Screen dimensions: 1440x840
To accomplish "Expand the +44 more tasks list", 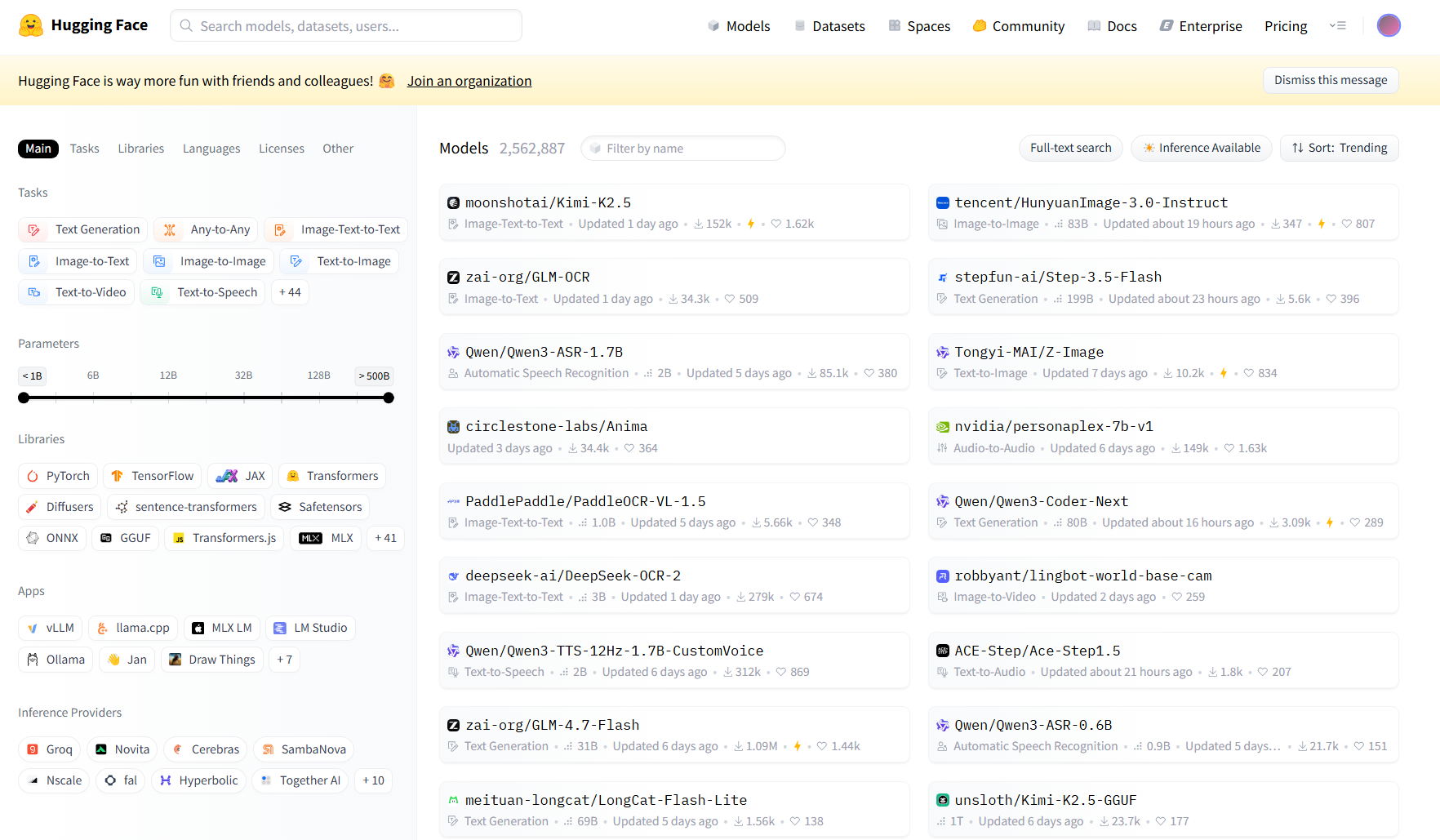I will (x=290, y=292).
